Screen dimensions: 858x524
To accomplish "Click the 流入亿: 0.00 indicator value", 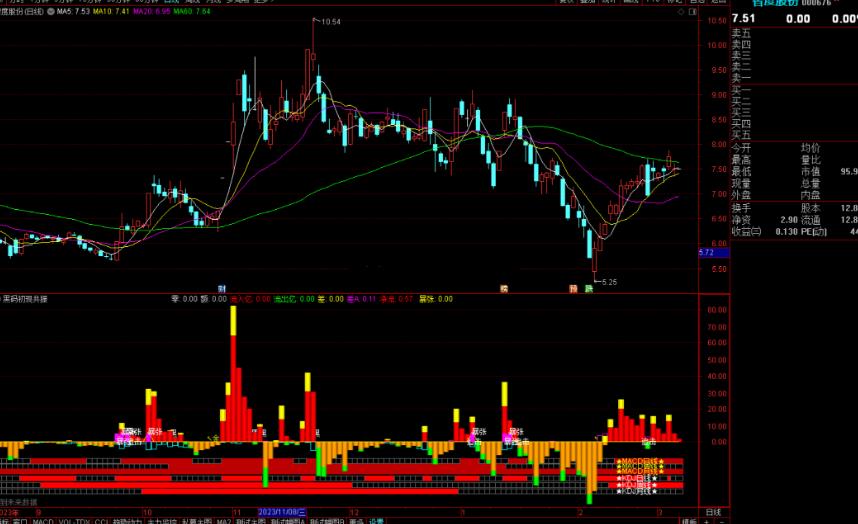I will click(x=250, y=299).
